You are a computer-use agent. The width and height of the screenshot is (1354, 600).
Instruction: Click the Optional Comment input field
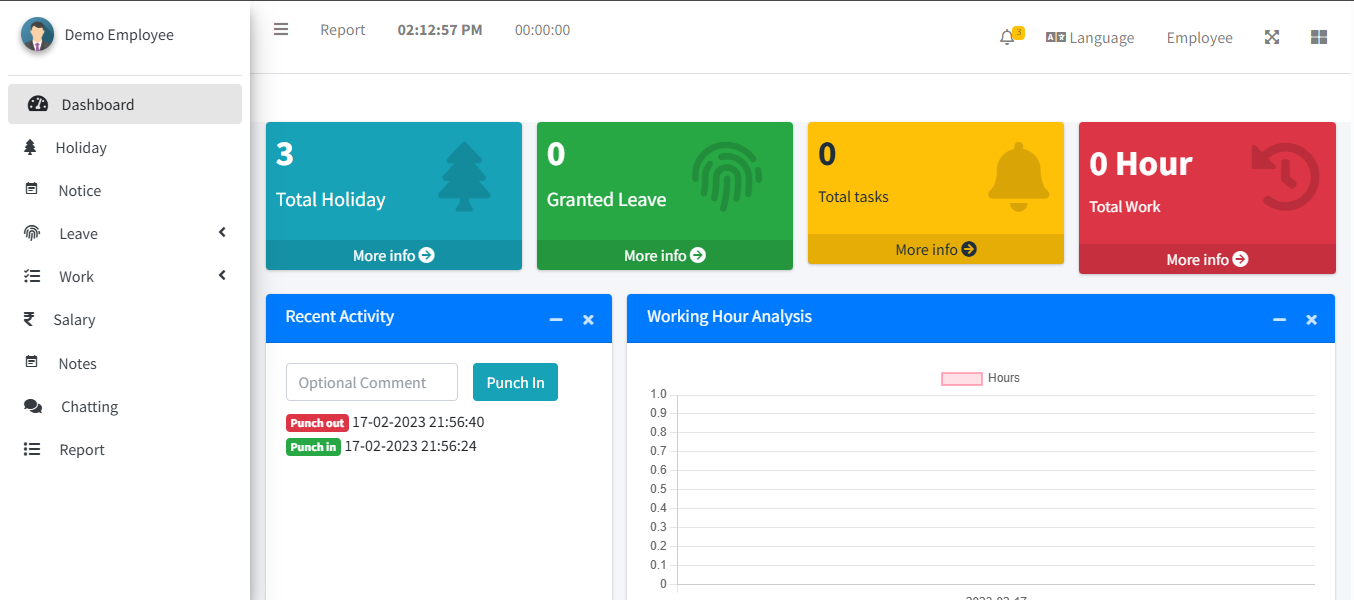coord(371,383)
